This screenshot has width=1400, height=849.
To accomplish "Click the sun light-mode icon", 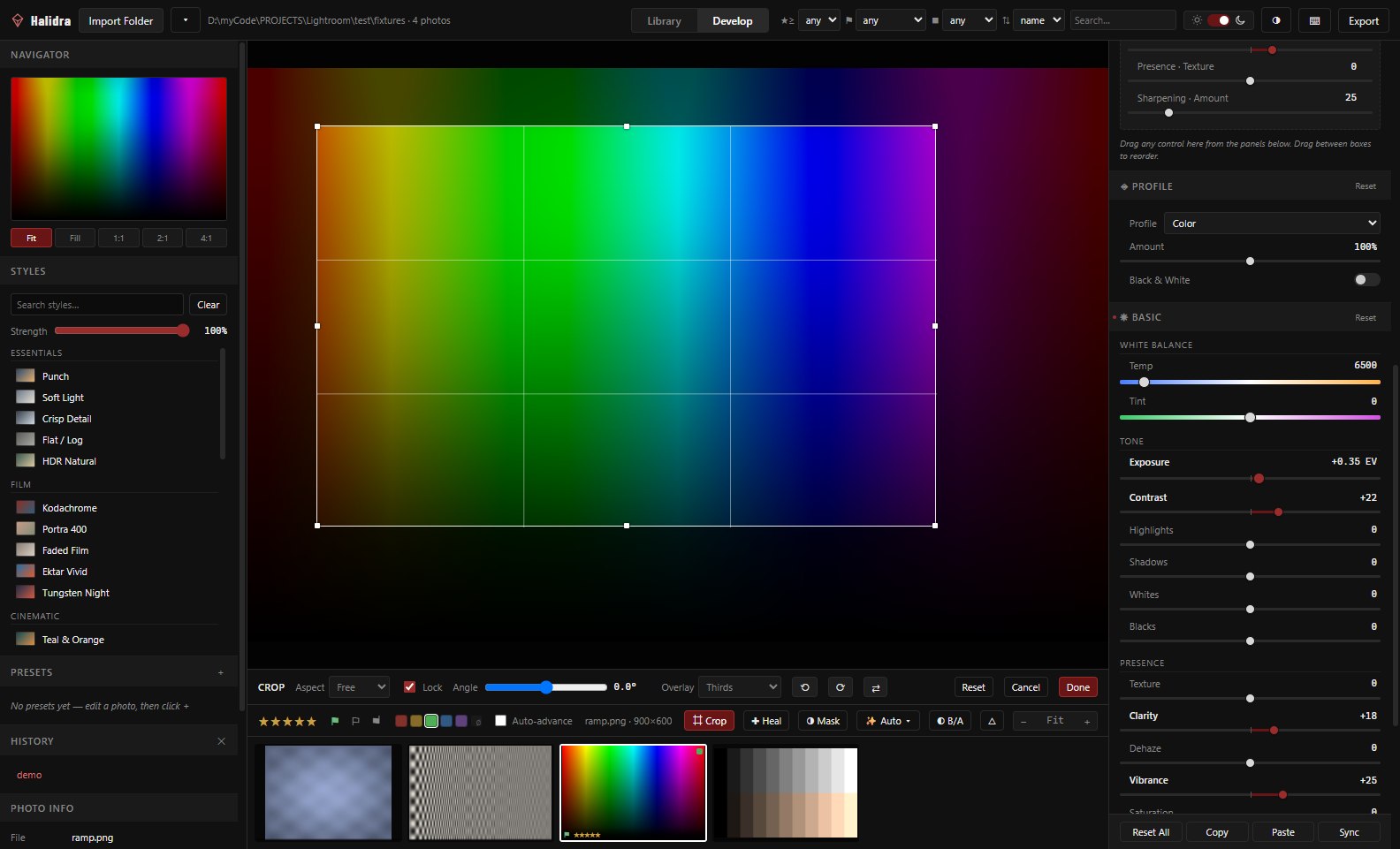I will pos(1197,20).
